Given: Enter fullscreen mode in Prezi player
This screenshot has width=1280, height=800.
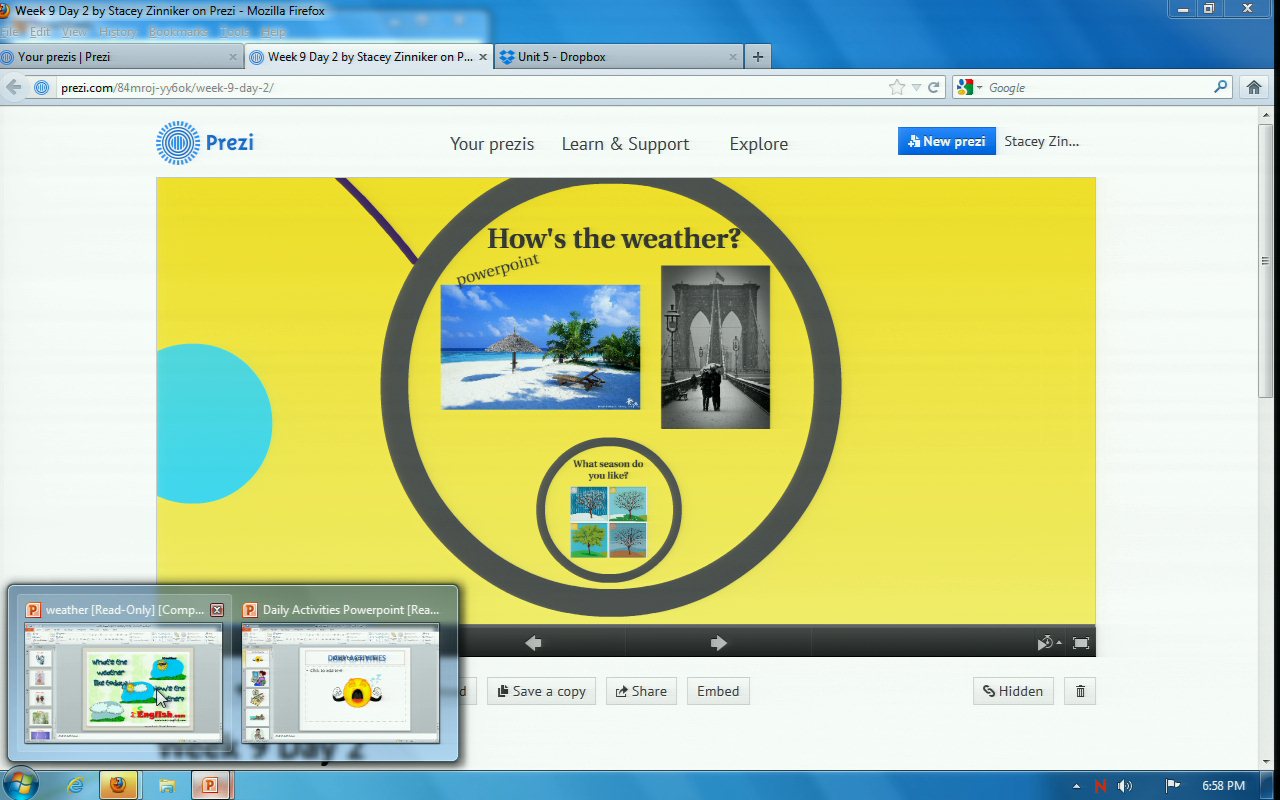Looking at the screenshot, I should click(1081, 643).
